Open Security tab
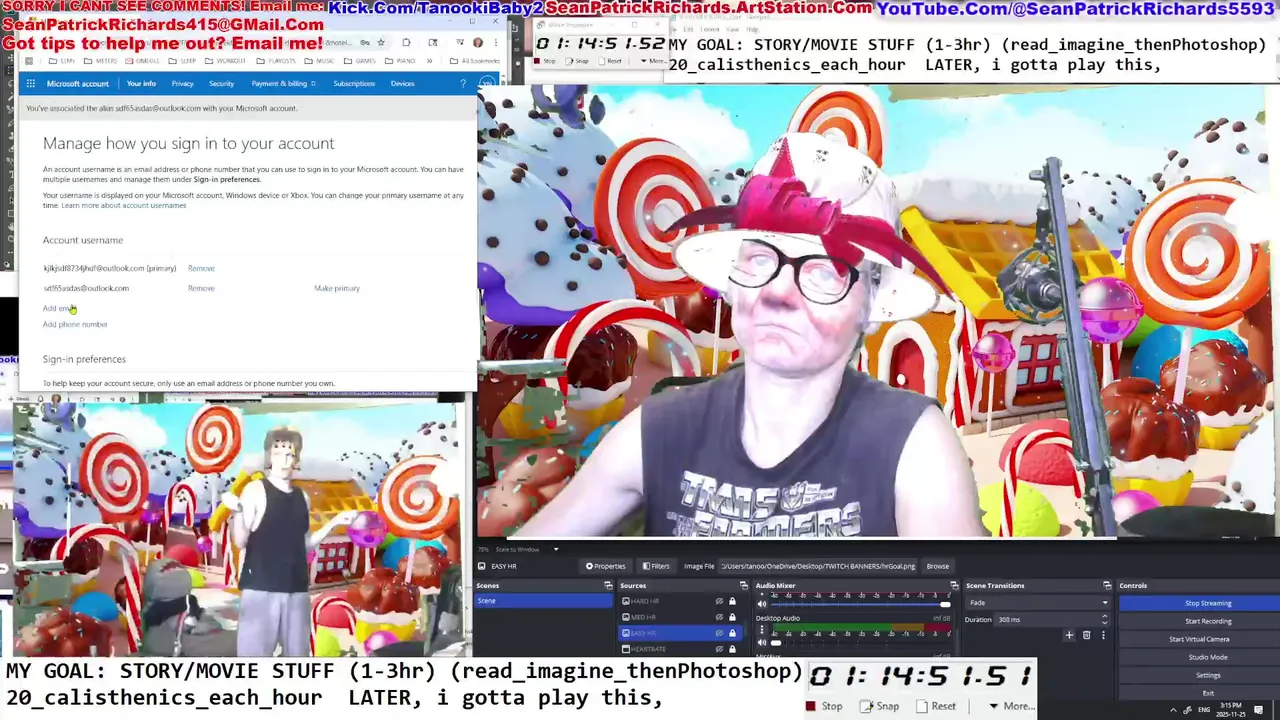Viewport: 1280px width, 720px height. coord(221,83)
